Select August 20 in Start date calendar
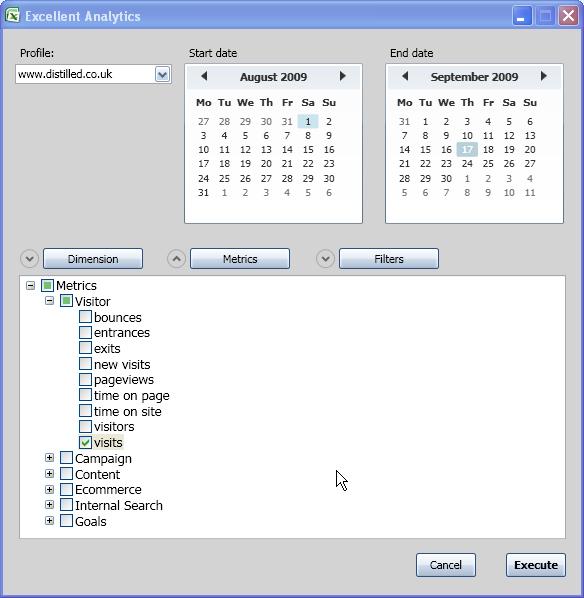The width and height of the screenshot is (584, 598). [266, 164]
